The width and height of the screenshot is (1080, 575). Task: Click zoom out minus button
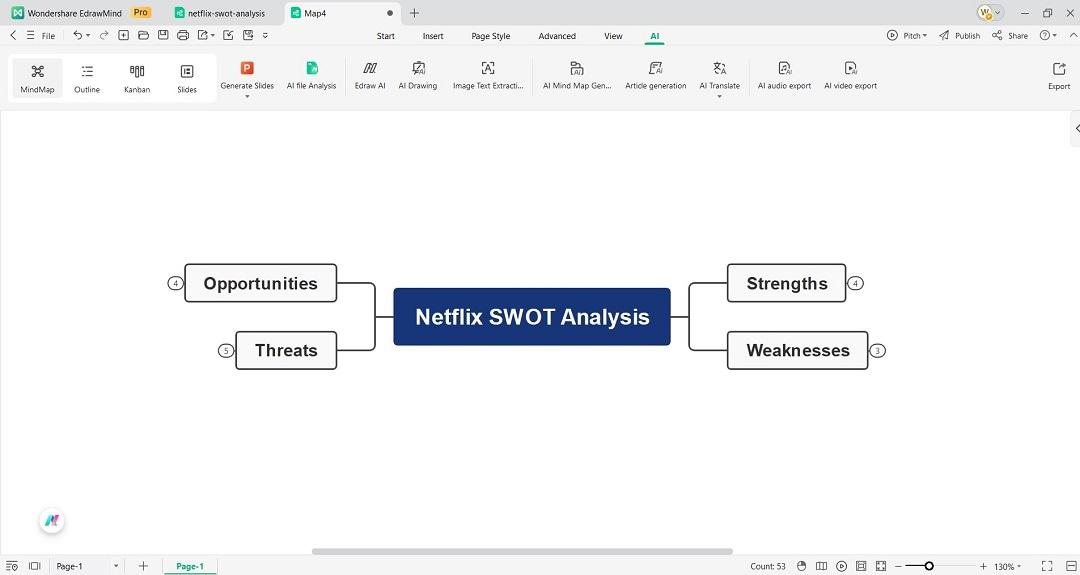point(898,566)
